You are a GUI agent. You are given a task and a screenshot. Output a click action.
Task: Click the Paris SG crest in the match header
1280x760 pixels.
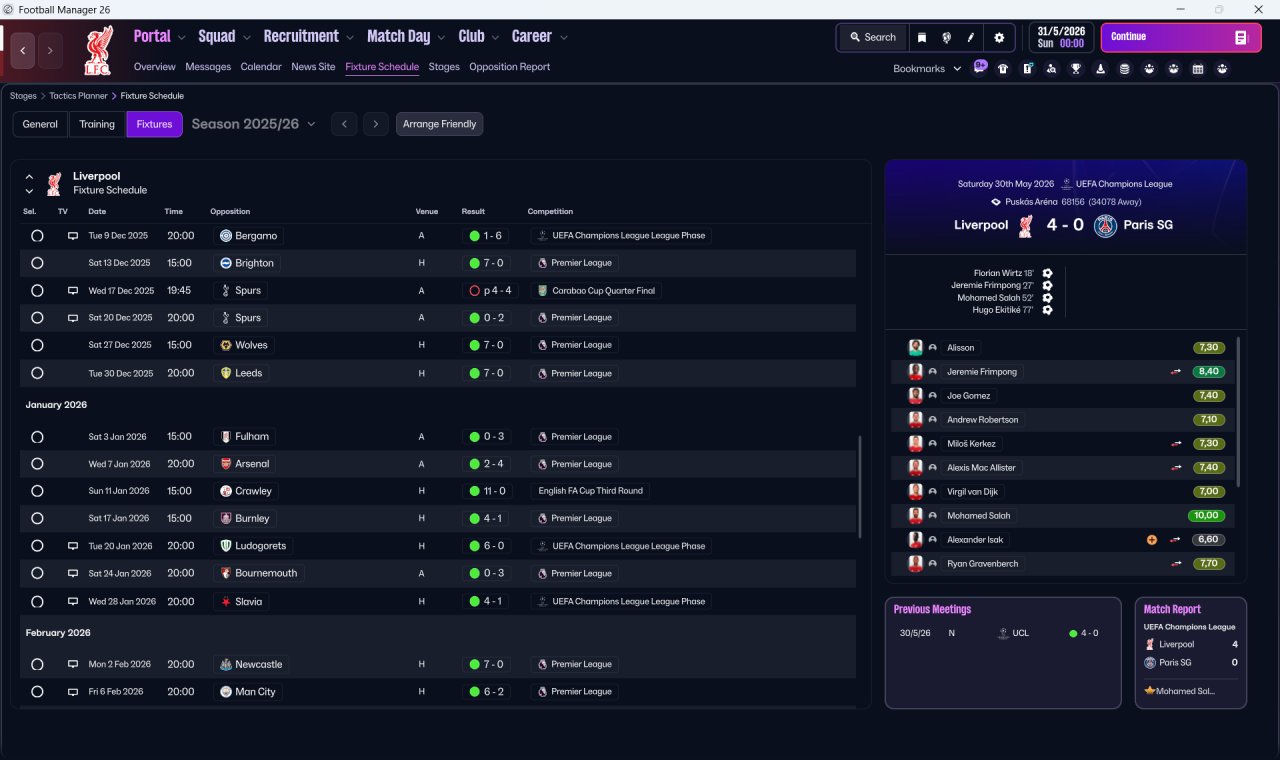pos(1105,225)
